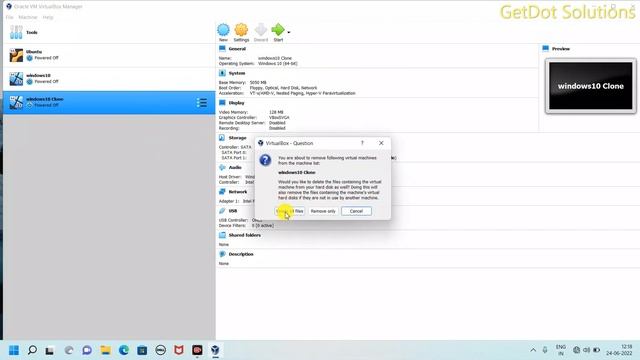Select the Ubuntu virtual machine

point(109,55)
